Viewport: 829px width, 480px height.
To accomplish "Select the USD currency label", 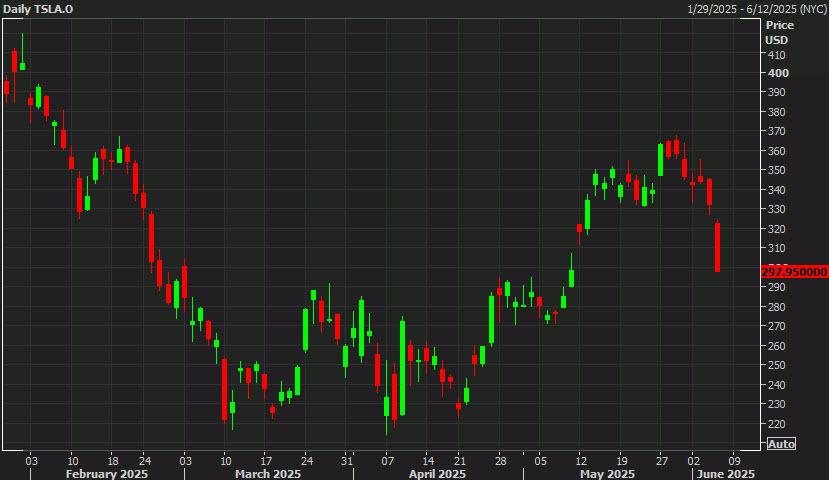I will [x=777, y=40].
